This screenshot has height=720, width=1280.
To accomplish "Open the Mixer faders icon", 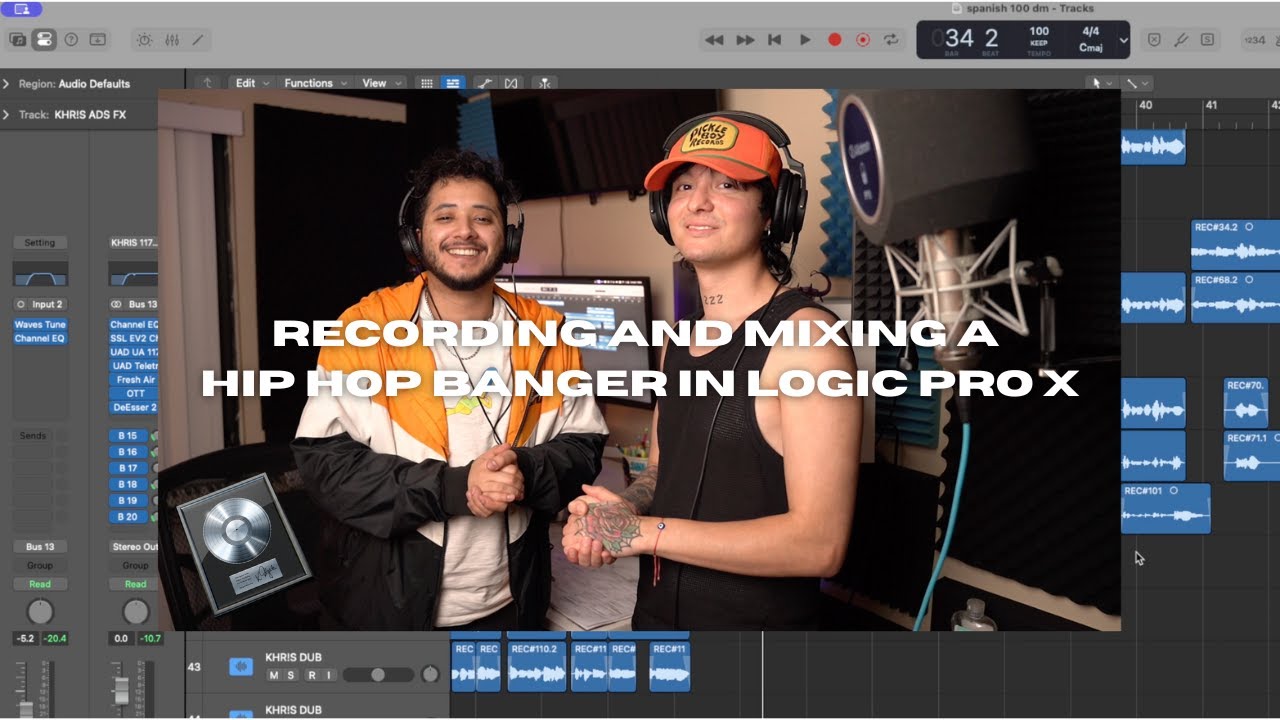I will point(171,40).
